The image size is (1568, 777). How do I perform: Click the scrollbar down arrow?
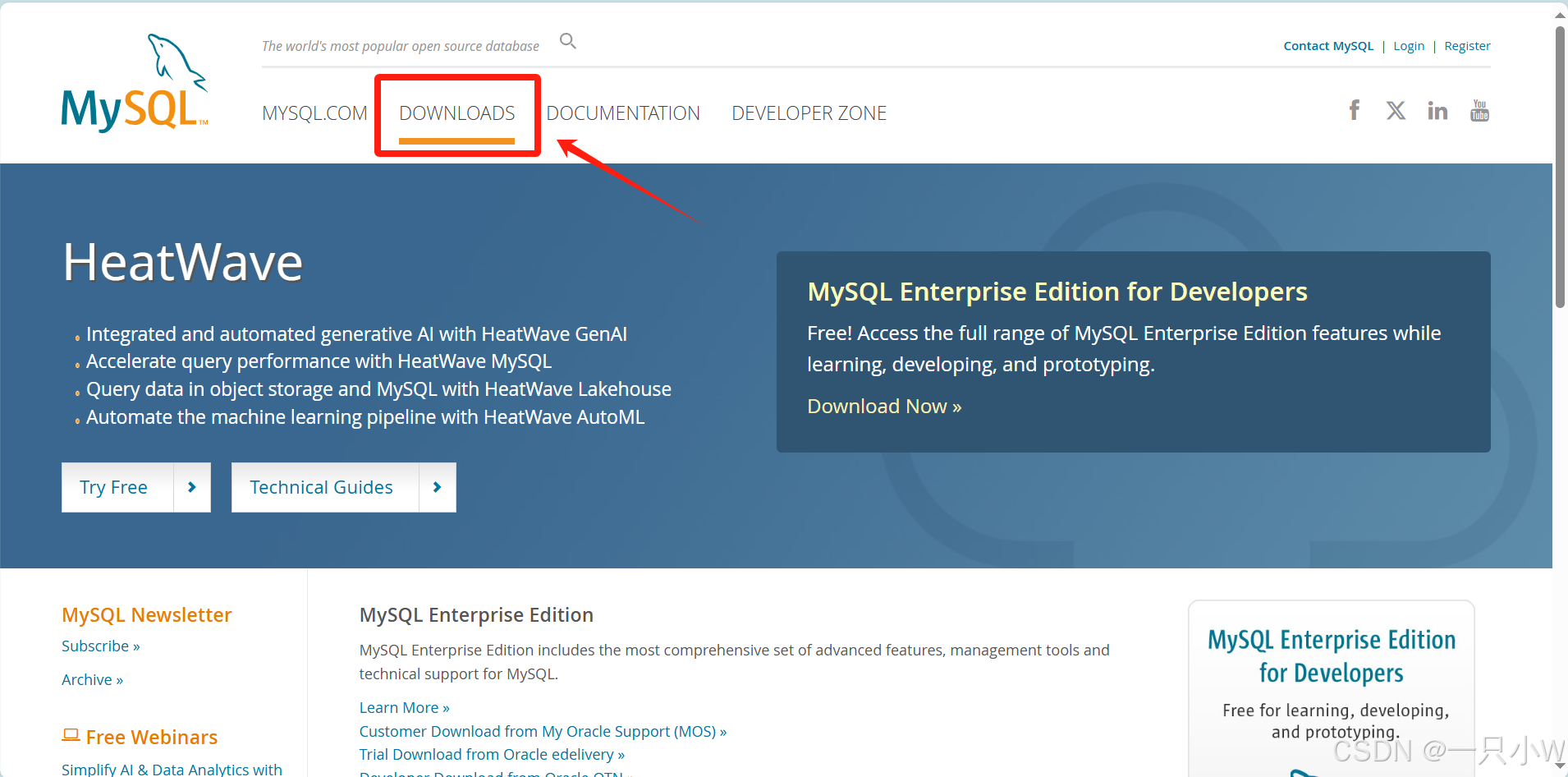coord(1560,766)
